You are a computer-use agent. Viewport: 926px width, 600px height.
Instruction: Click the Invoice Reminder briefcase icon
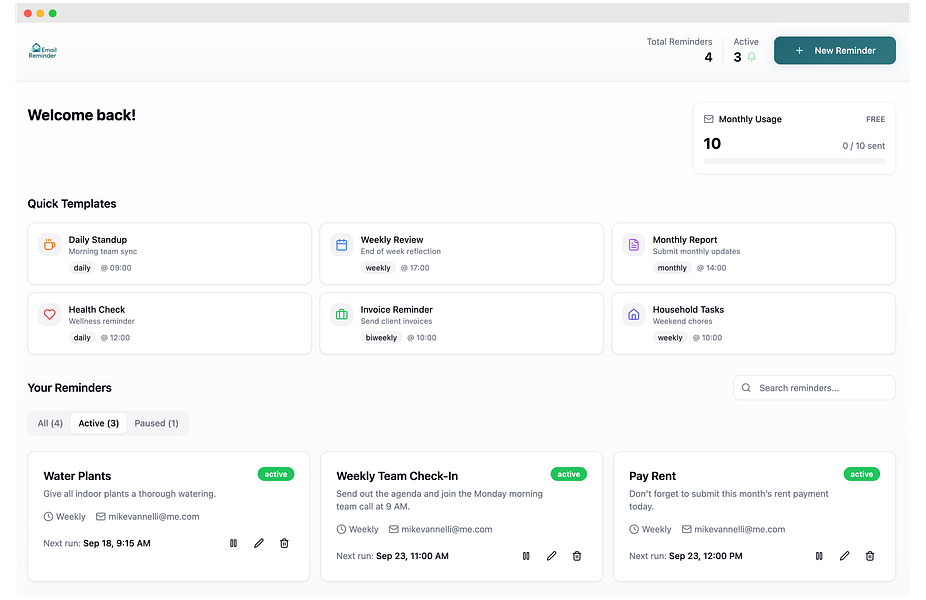coord(341,314)
